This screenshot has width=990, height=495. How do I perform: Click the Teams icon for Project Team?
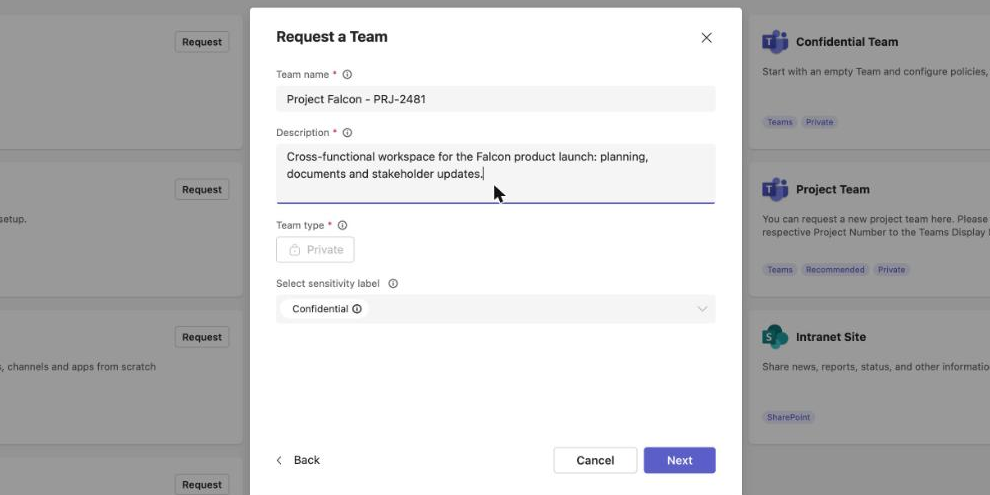pyautogui.click(x=775, y=189)
